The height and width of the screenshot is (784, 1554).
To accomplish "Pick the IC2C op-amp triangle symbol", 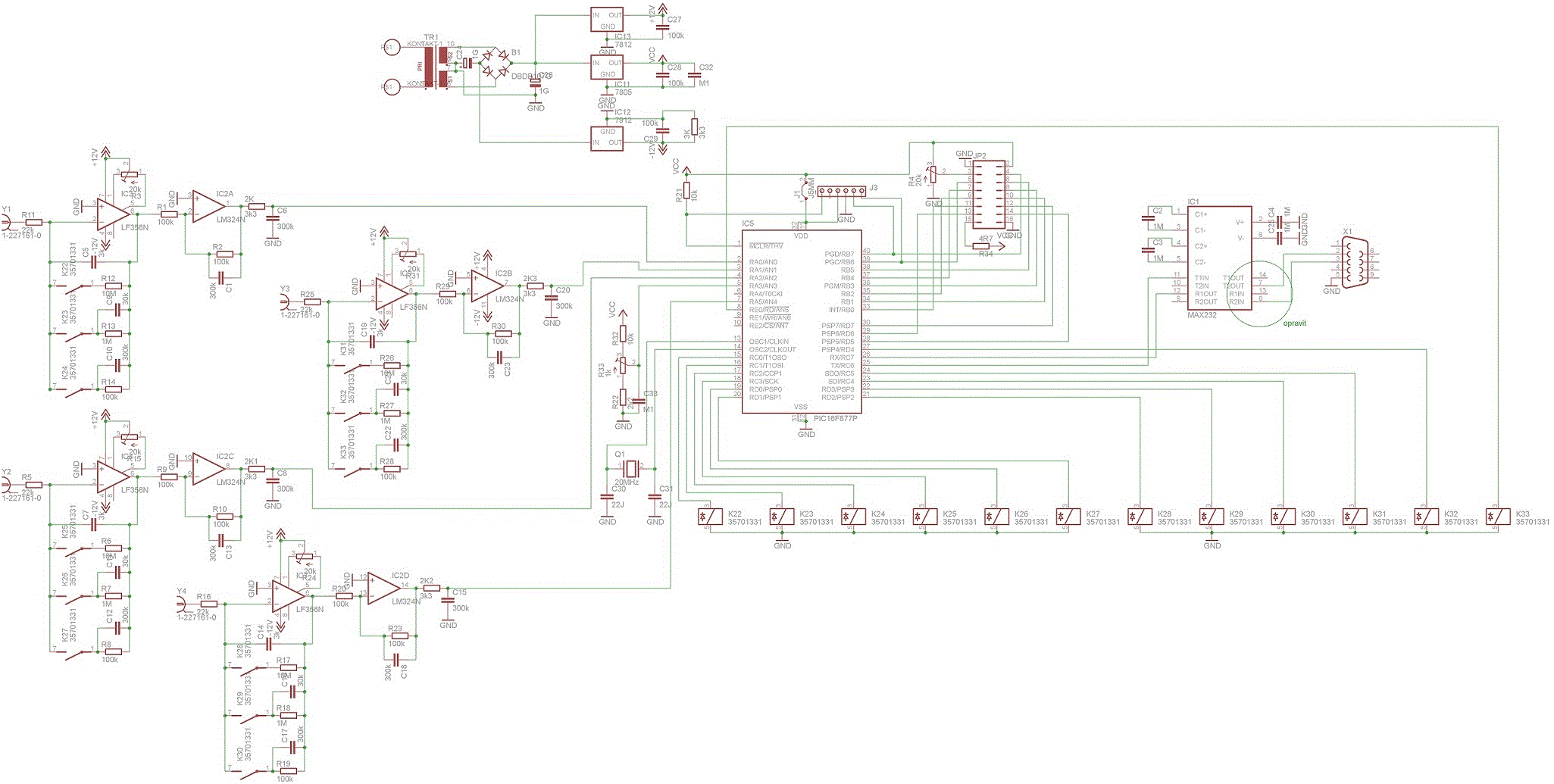I will tap(208, 470).
